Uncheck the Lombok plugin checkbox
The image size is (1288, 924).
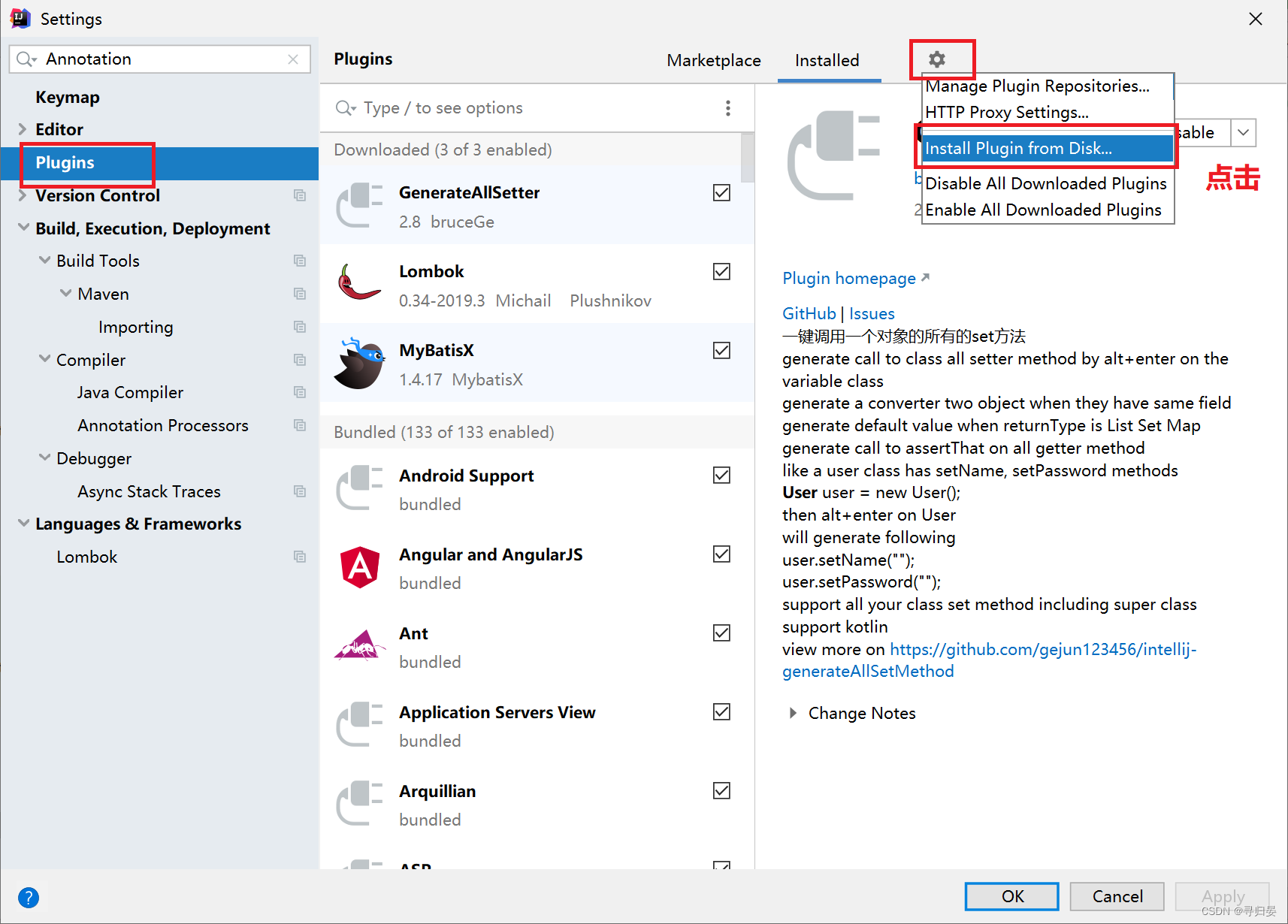point(721,272)
